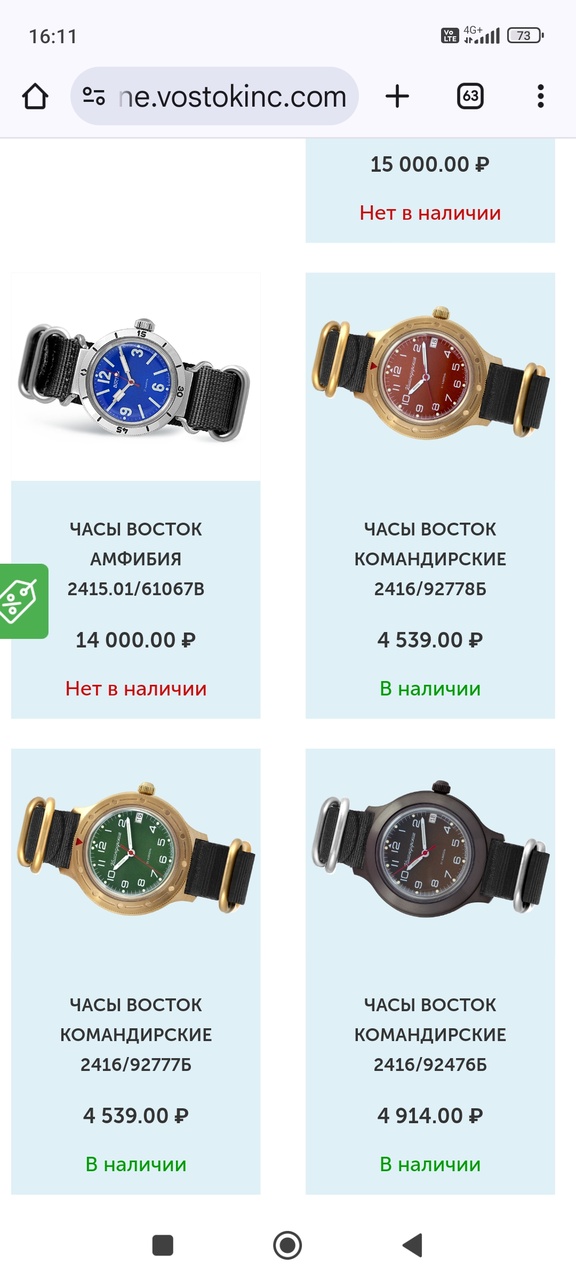This screenshot has width=576, height=1280.
Task: Tap Android home circle button
Action: 288,1244
